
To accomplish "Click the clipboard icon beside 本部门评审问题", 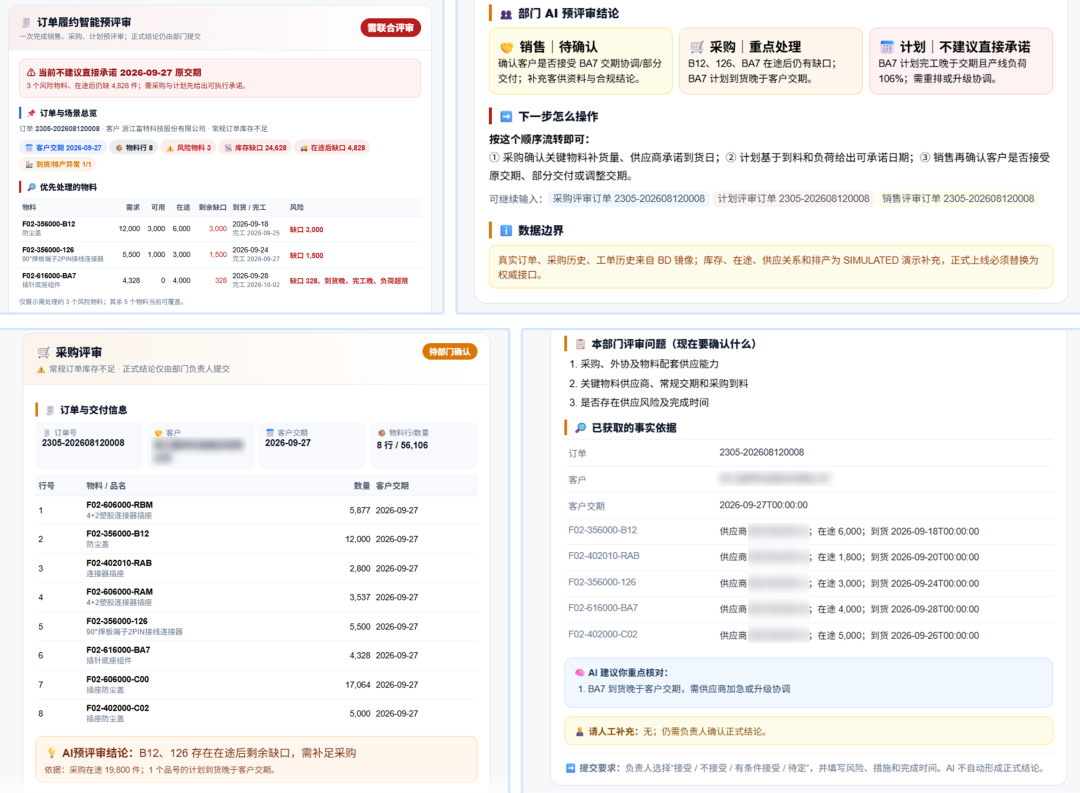I will (581, 344).
